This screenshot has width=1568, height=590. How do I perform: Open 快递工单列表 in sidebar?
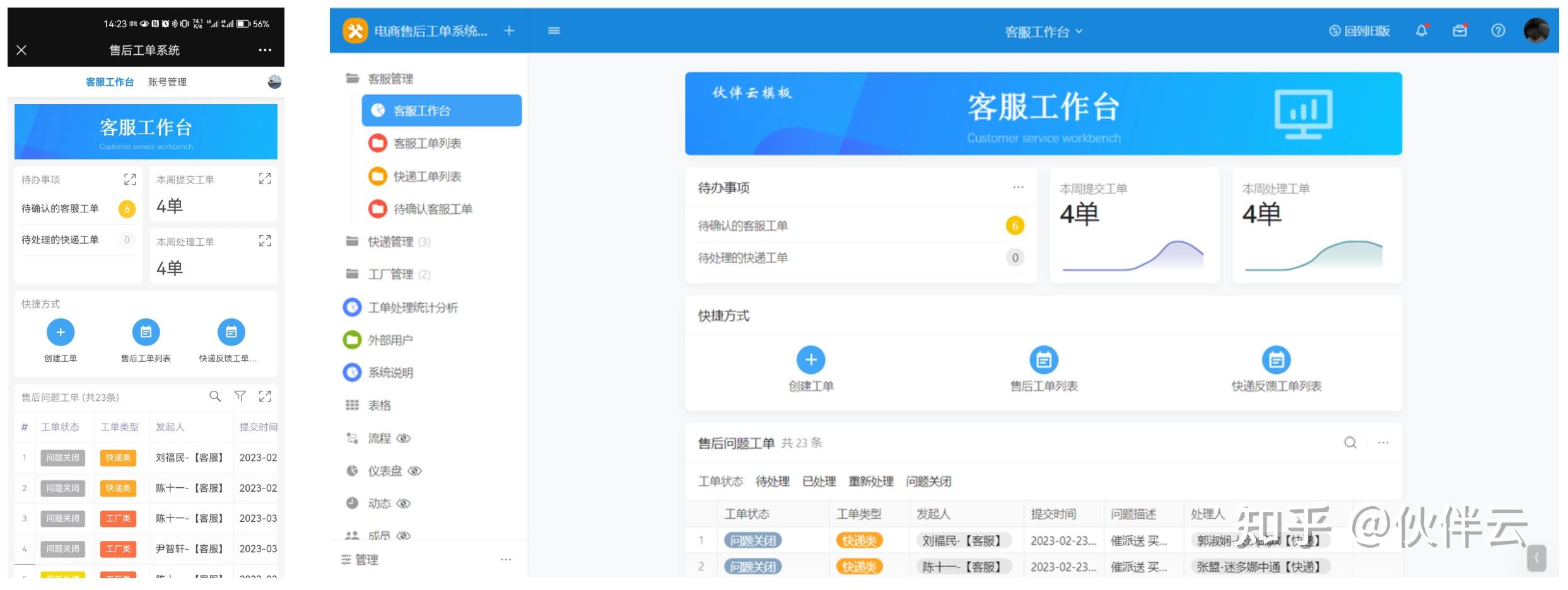[x=427, y=176]
